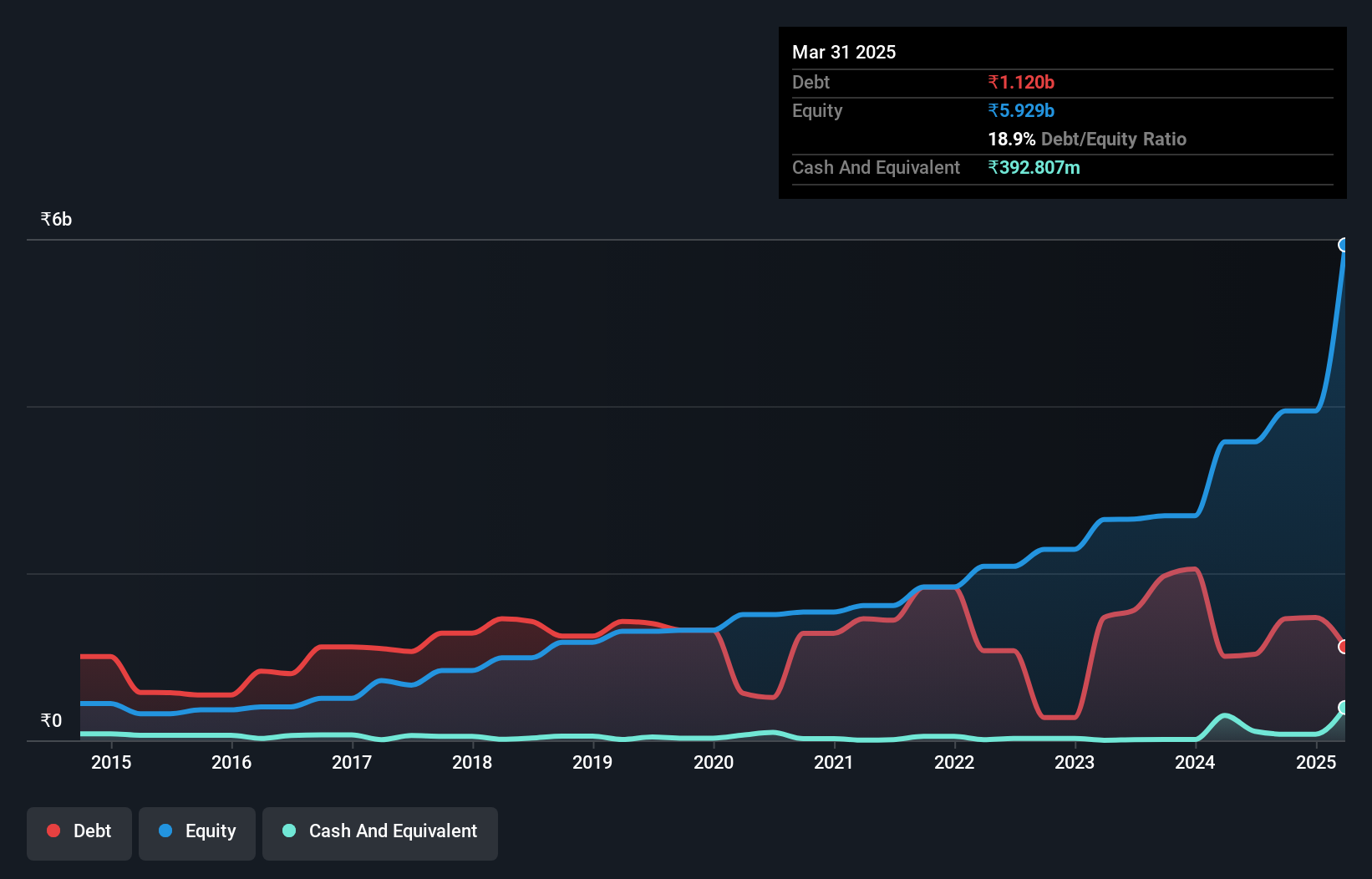The image size is (1372, 879).
Task: Toggle the Equity series legend button
Action: pyautogui.click(x=197, y=833)
